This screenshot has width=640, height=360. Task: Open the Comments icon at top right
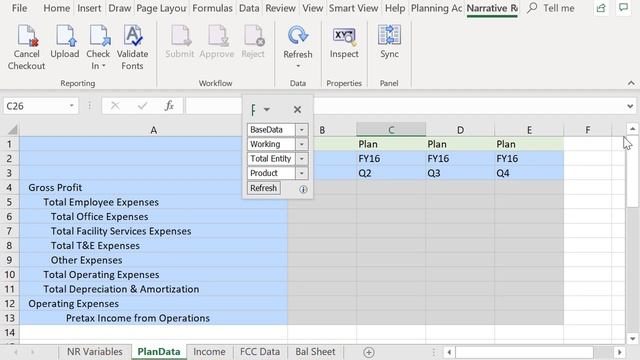pyautogui.click(x=623, y=7)
